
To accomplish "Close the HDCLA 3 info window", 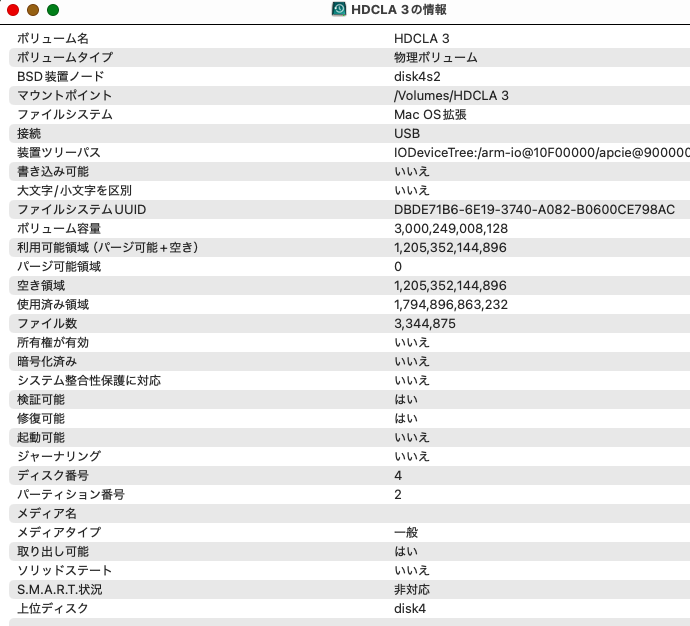I will (x=13, y=10).
